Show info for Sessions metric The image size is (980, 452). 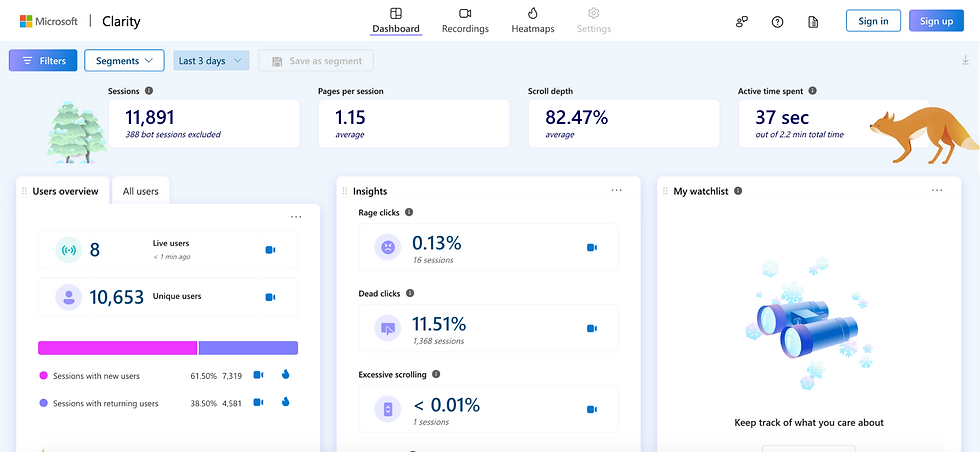coord(149,91)
